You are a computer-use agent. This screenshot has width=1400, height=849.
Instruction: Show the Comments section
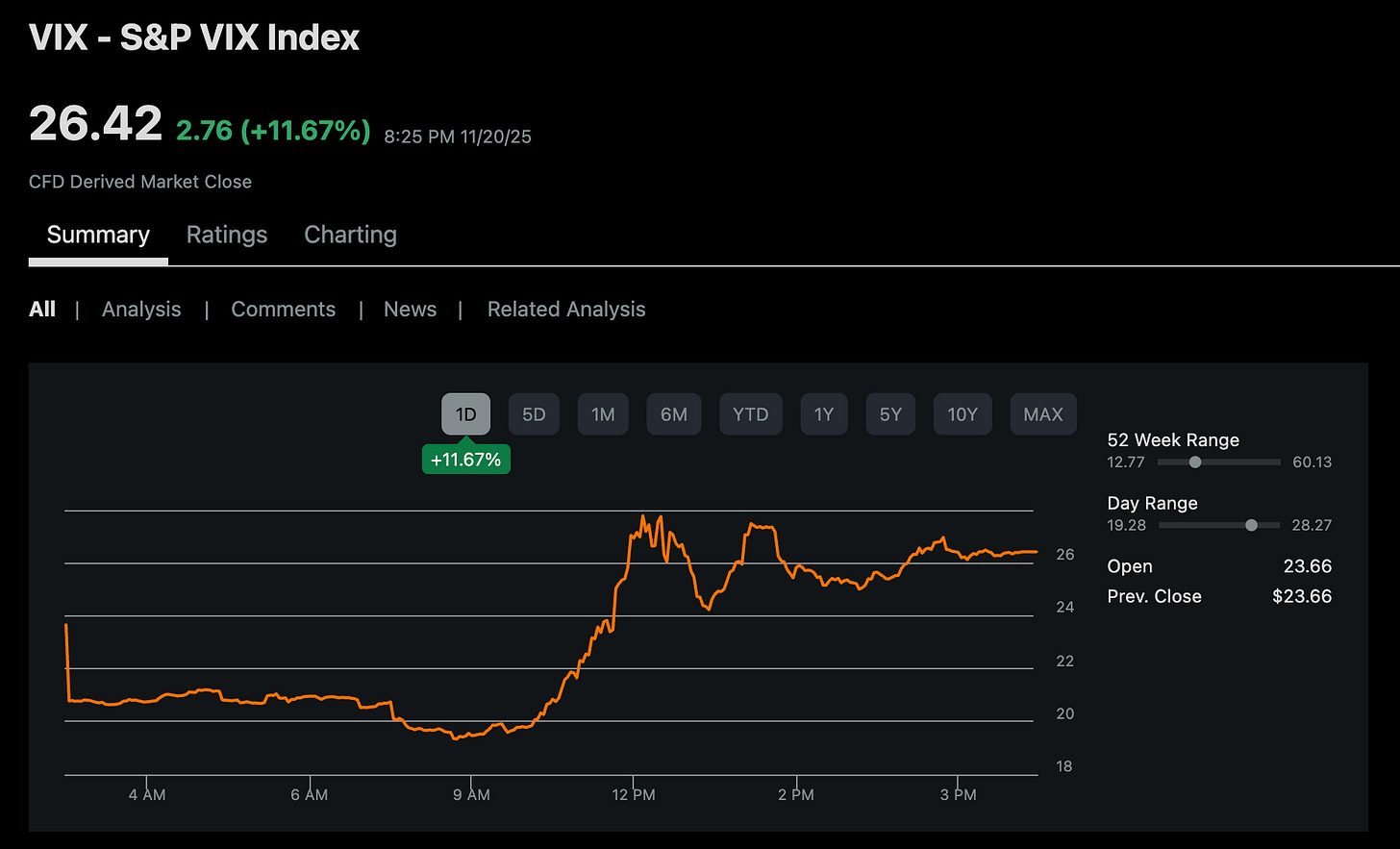click(x=284, y=310)
